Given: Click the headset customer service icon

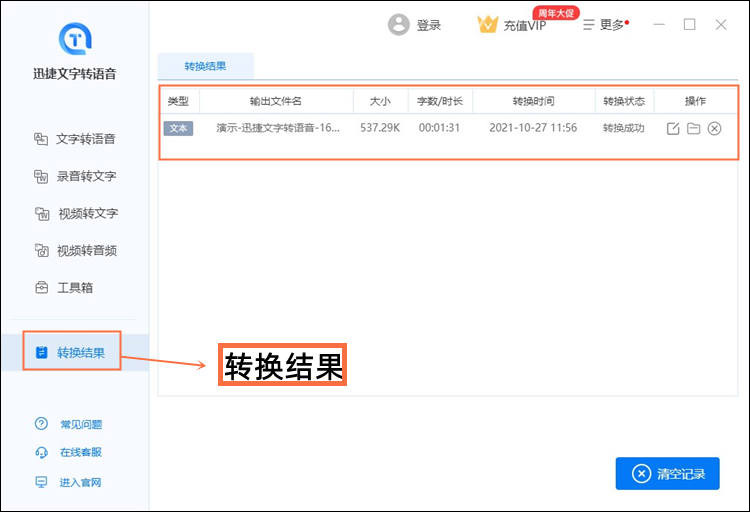Looking at the screenshot, I should tap(42, 452).
